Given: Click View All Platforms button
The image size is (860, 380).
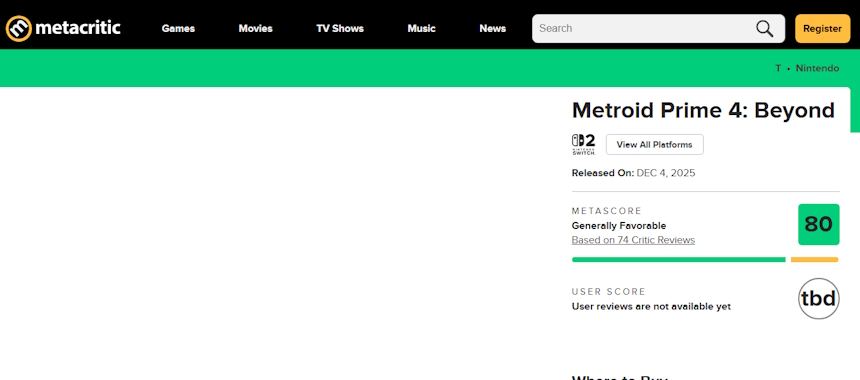Looking at the screenshot, I should click(654, 145).
